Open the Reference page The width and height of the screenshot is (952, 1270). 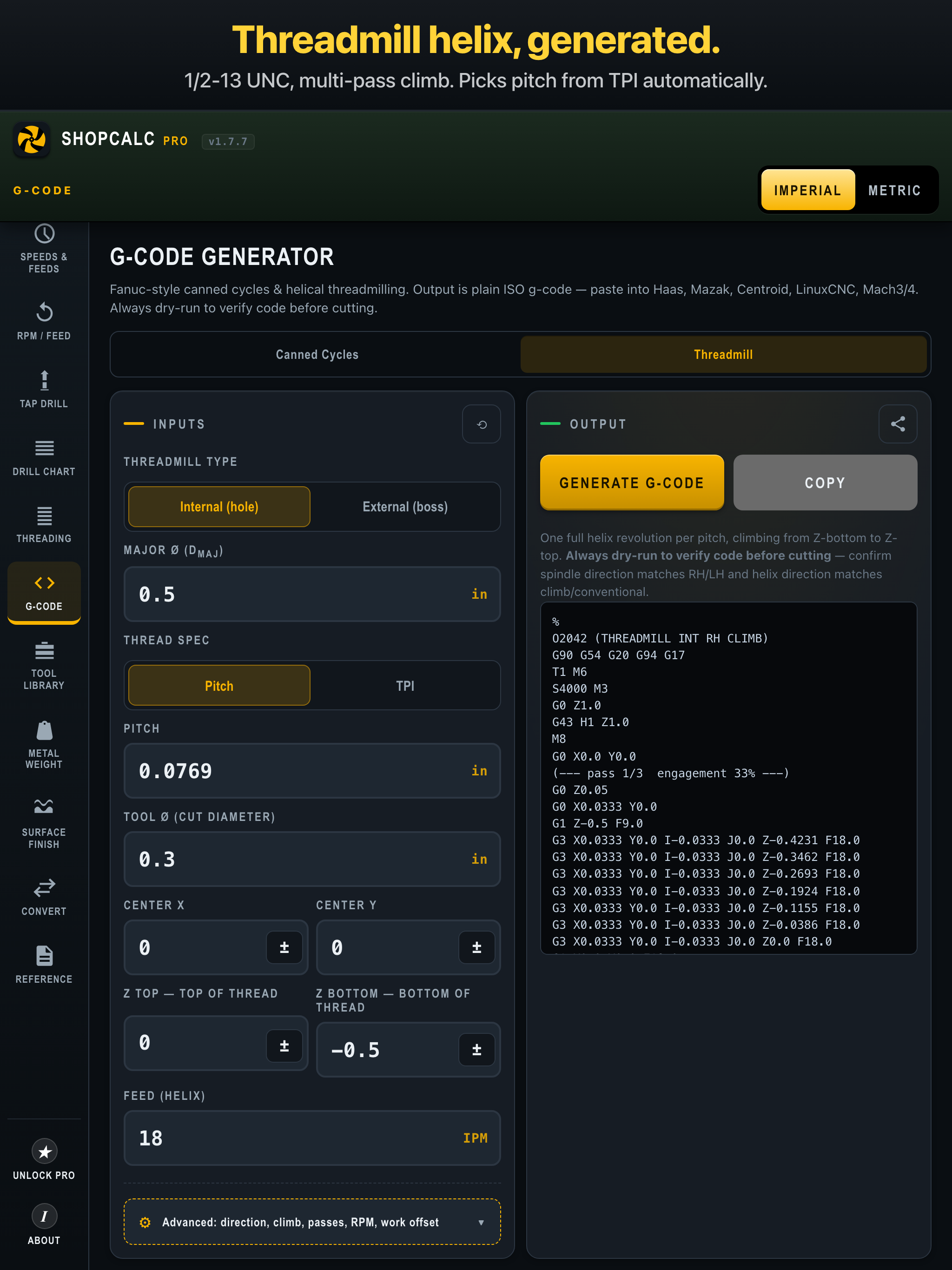(44, 965)
